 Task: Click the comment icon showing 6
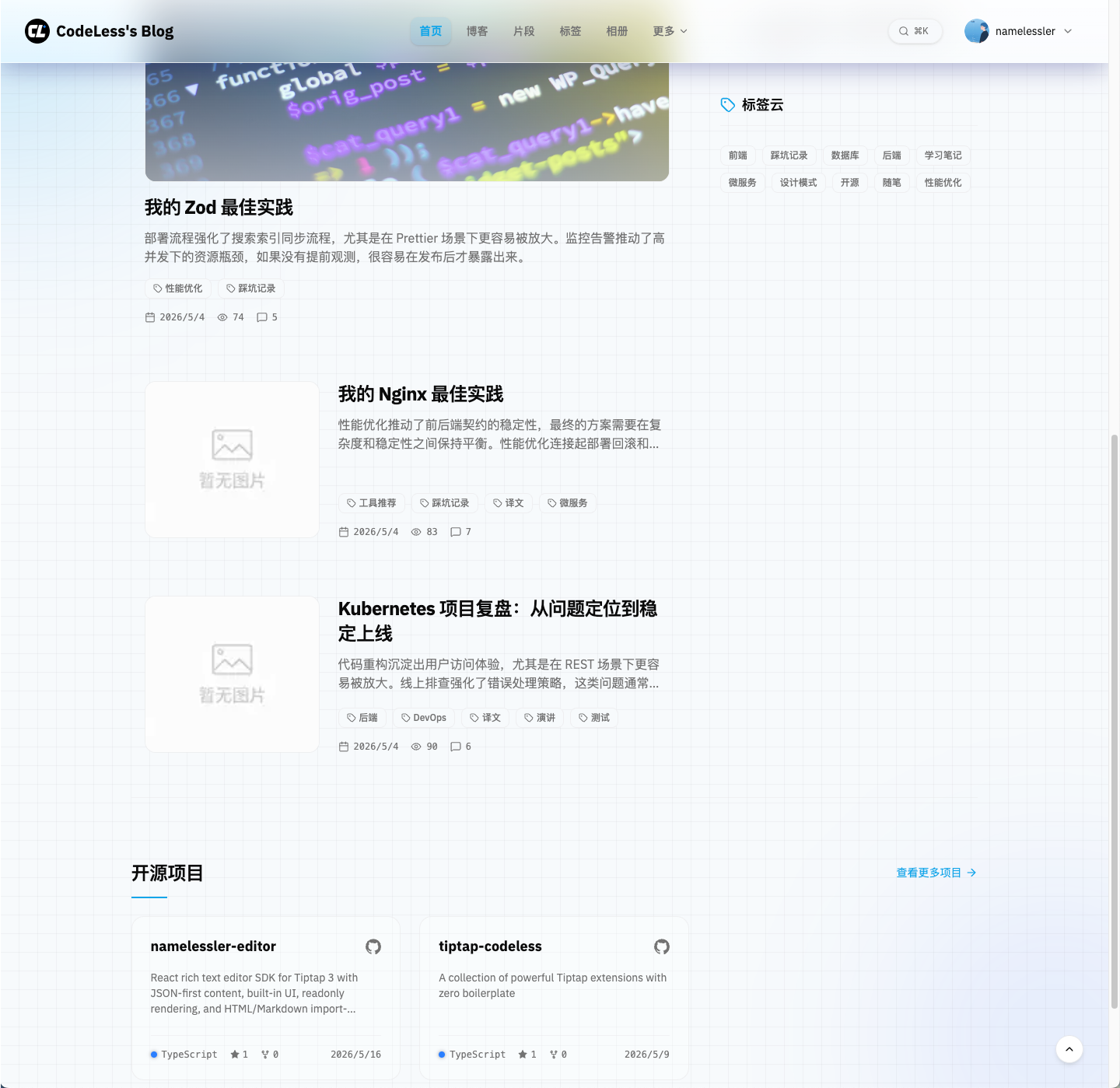click(x=456, y=747)
